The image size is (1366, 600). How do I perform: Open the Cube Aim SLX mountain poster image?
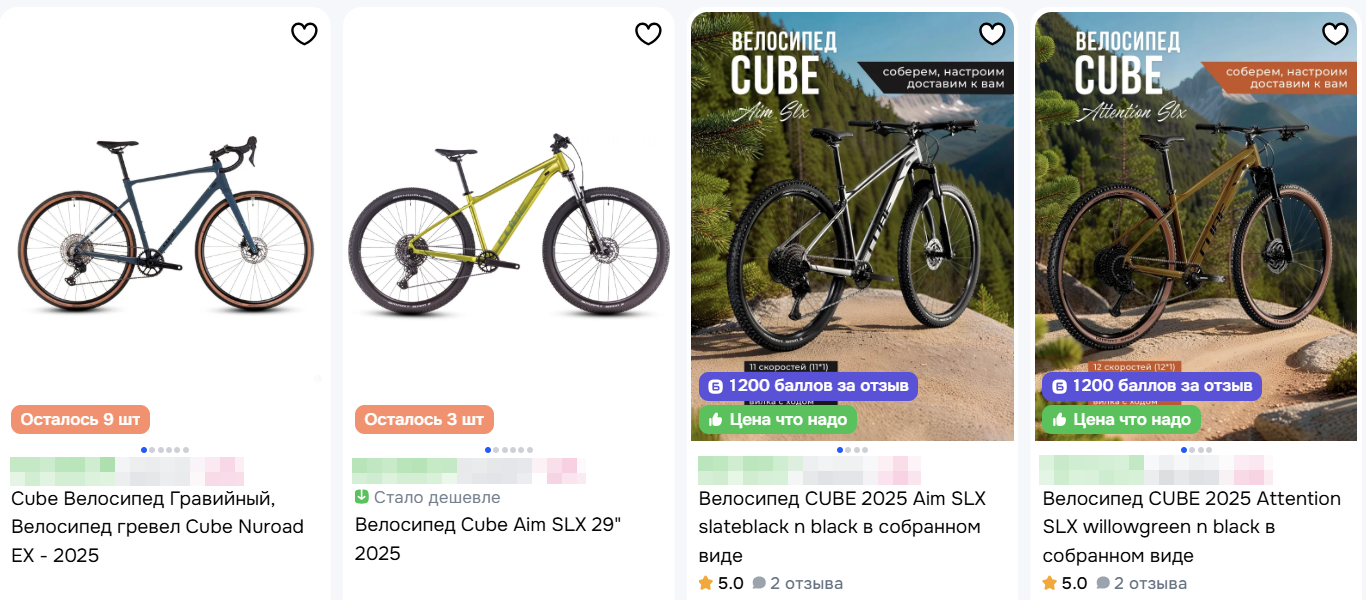(x=852, y=220)
